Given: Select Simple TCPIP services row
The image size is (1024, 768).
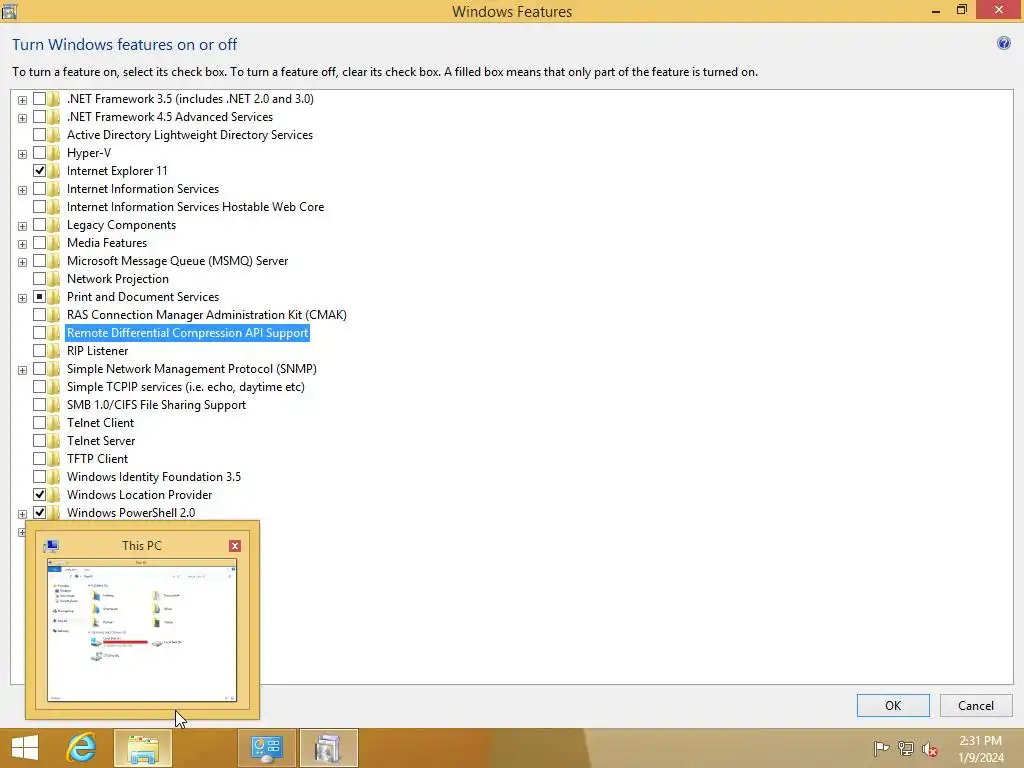Looking at the screenshot, I should (x=185, y=387).
